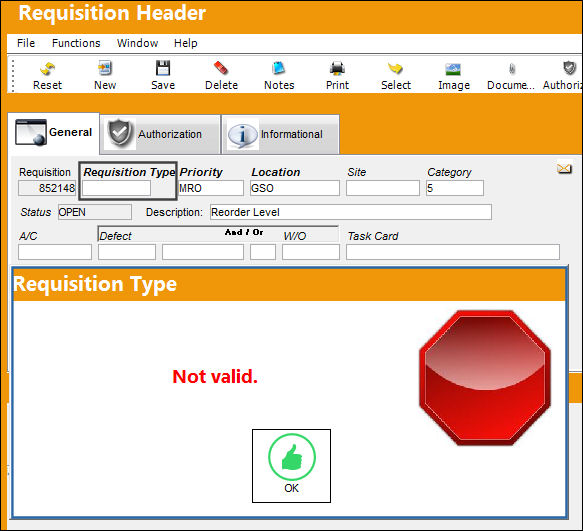Click the Requisition number field 852148
The height and width of the screenshot is (531, 583).
pyautogui.click(x=47, y=188)
